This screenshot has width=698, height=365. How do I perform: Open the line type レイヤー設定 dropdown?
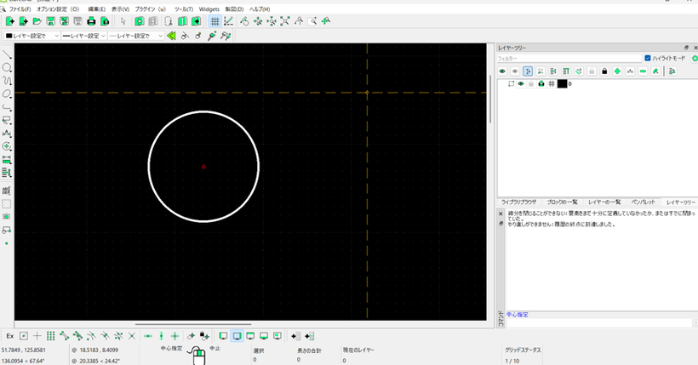[136, 36]
